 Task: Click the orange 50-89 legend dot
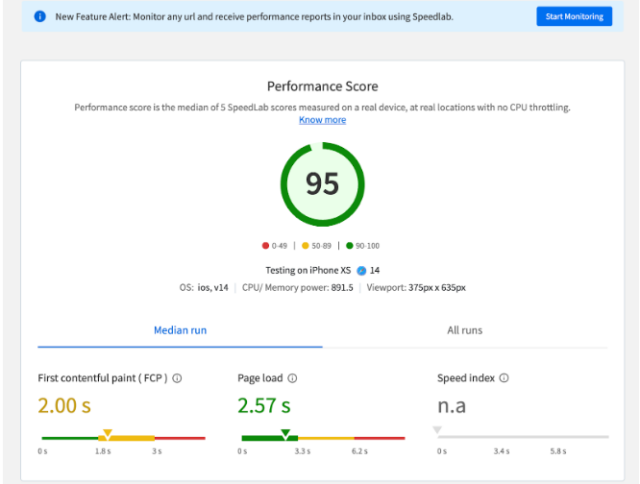pos(305,245)
